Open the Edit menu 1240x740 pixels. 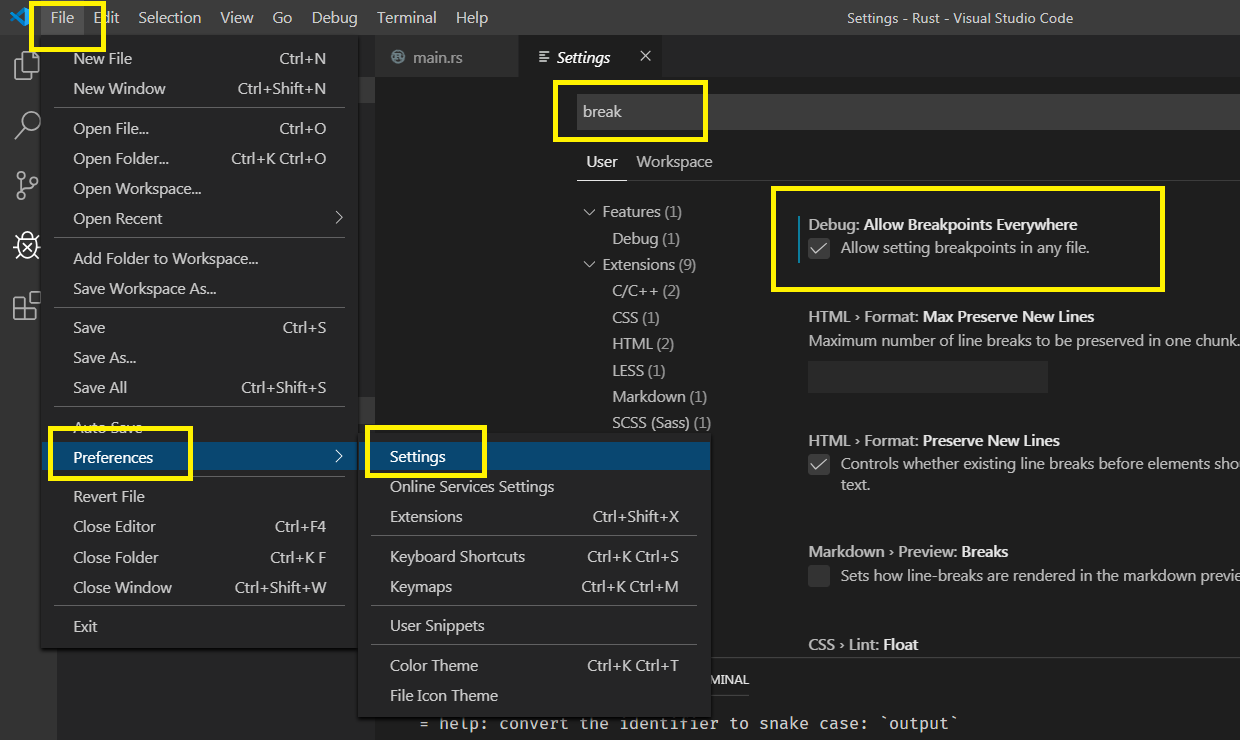[106, 17]
